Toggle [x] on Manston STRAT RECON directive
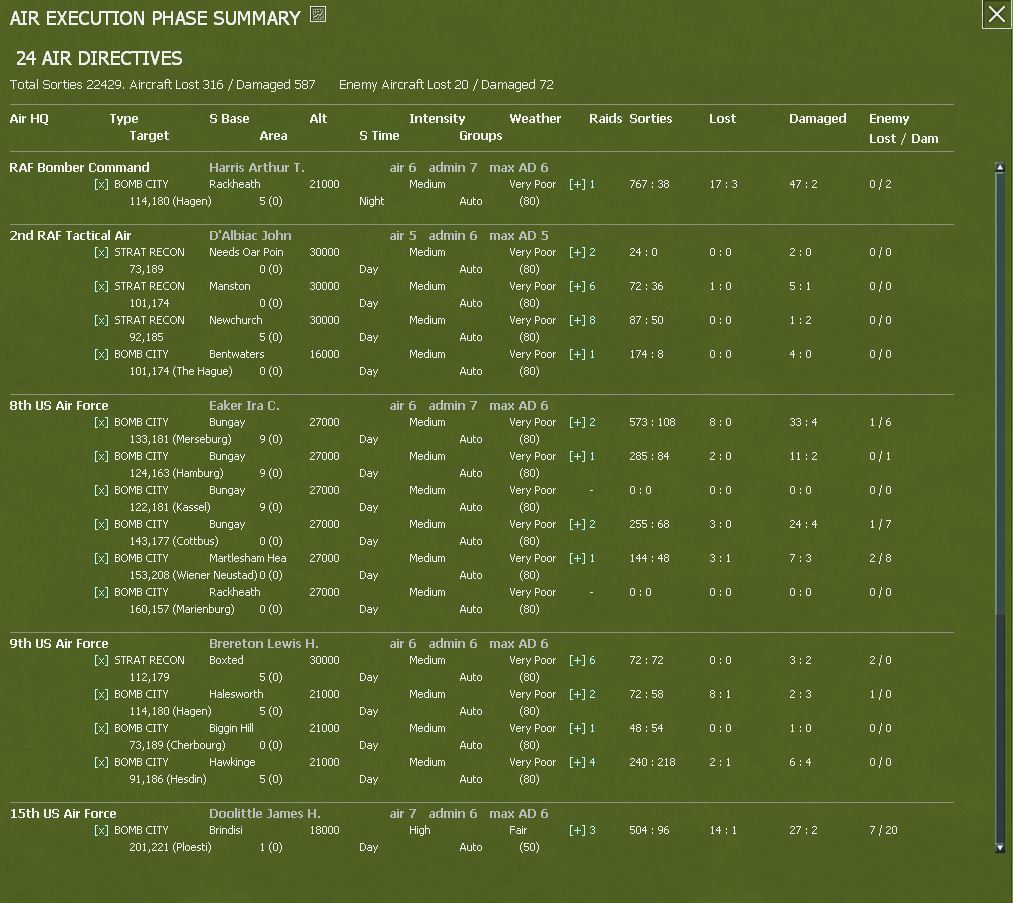1013x903 pixels. (101, 286)
